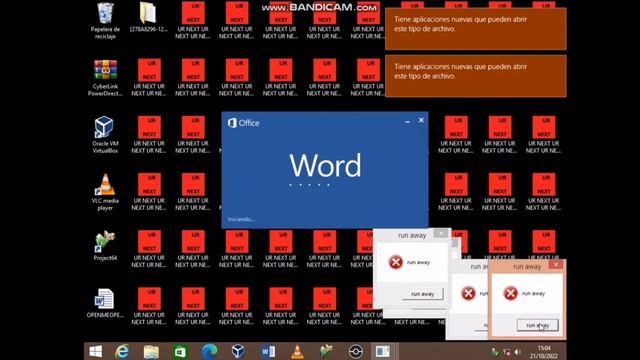Select CyberLink PowerDirector desktop shortcut

[105, 78]
